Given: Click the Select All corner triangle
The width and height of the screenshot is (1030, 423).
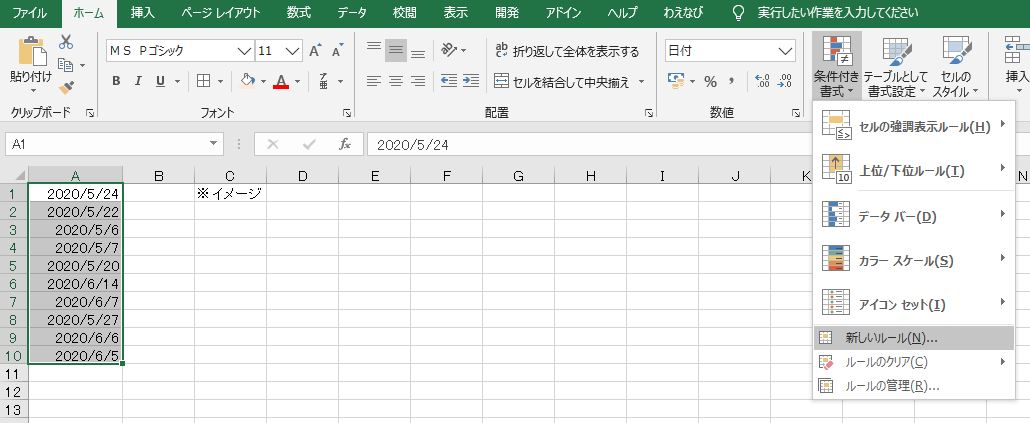Looking at the screenshot, I should pos(20,176).
